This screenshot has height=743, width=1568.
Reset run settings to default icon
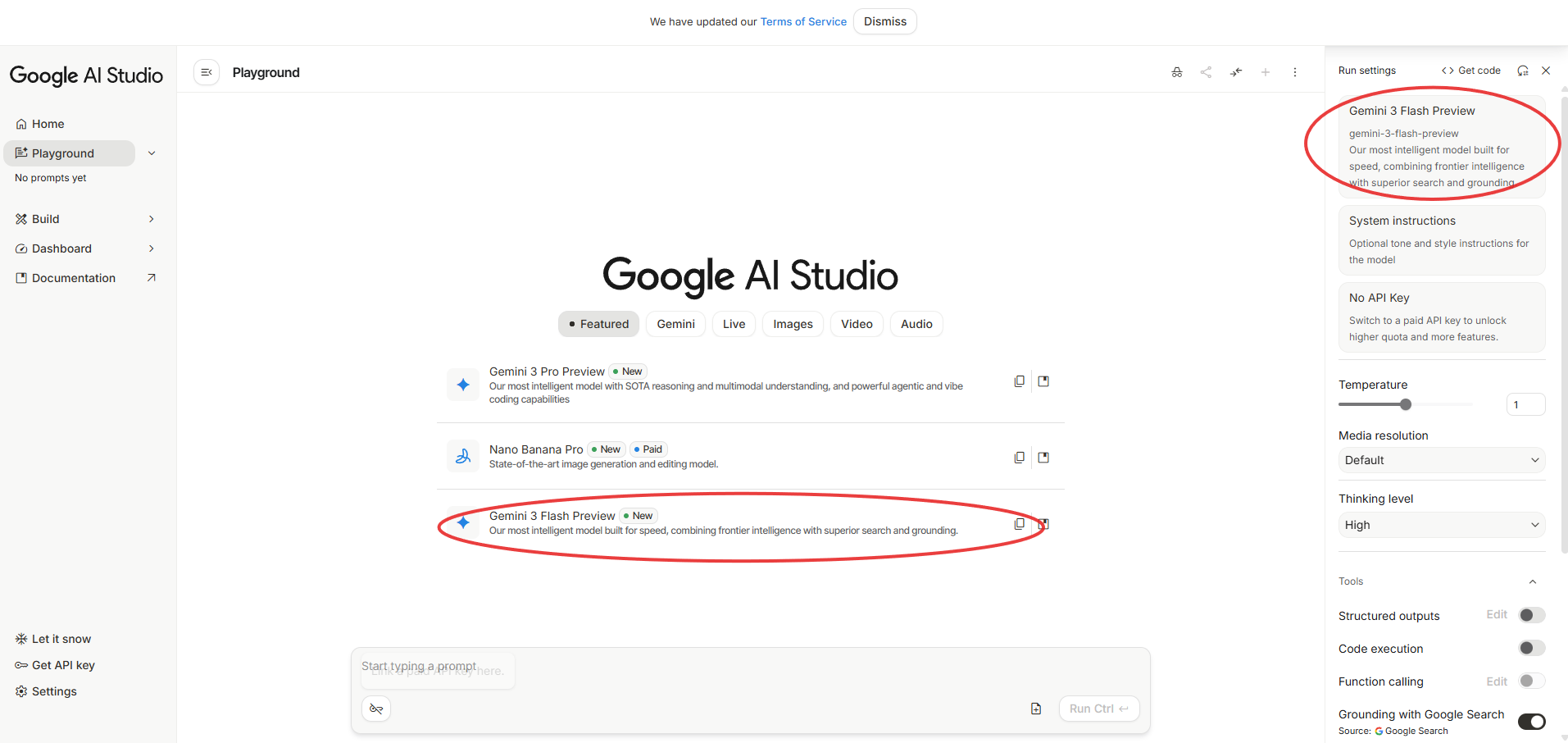pyautogui.click(x=1523, y=71)
